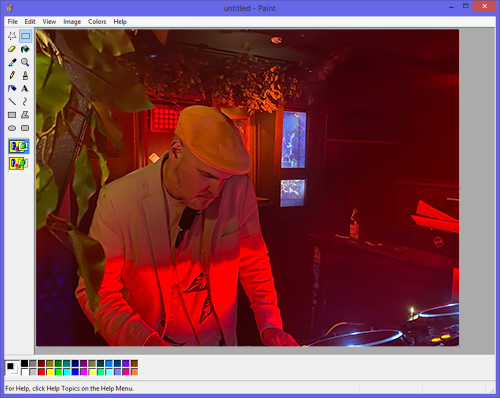This screenshot has height=398, width=500.
Task: Select the Brush tool
Action: (25, 75)
